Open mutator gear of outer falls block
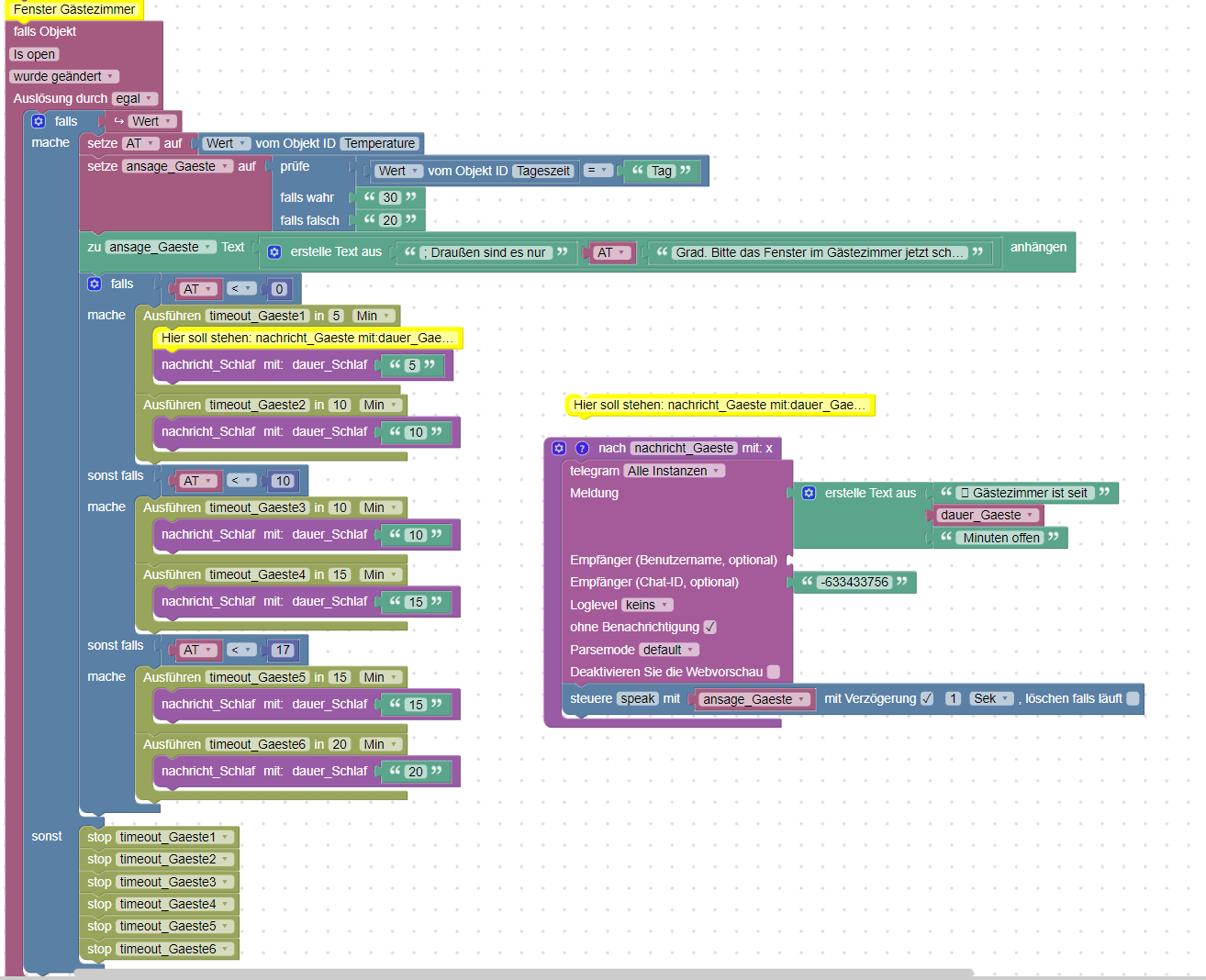 tap(39, 121)
